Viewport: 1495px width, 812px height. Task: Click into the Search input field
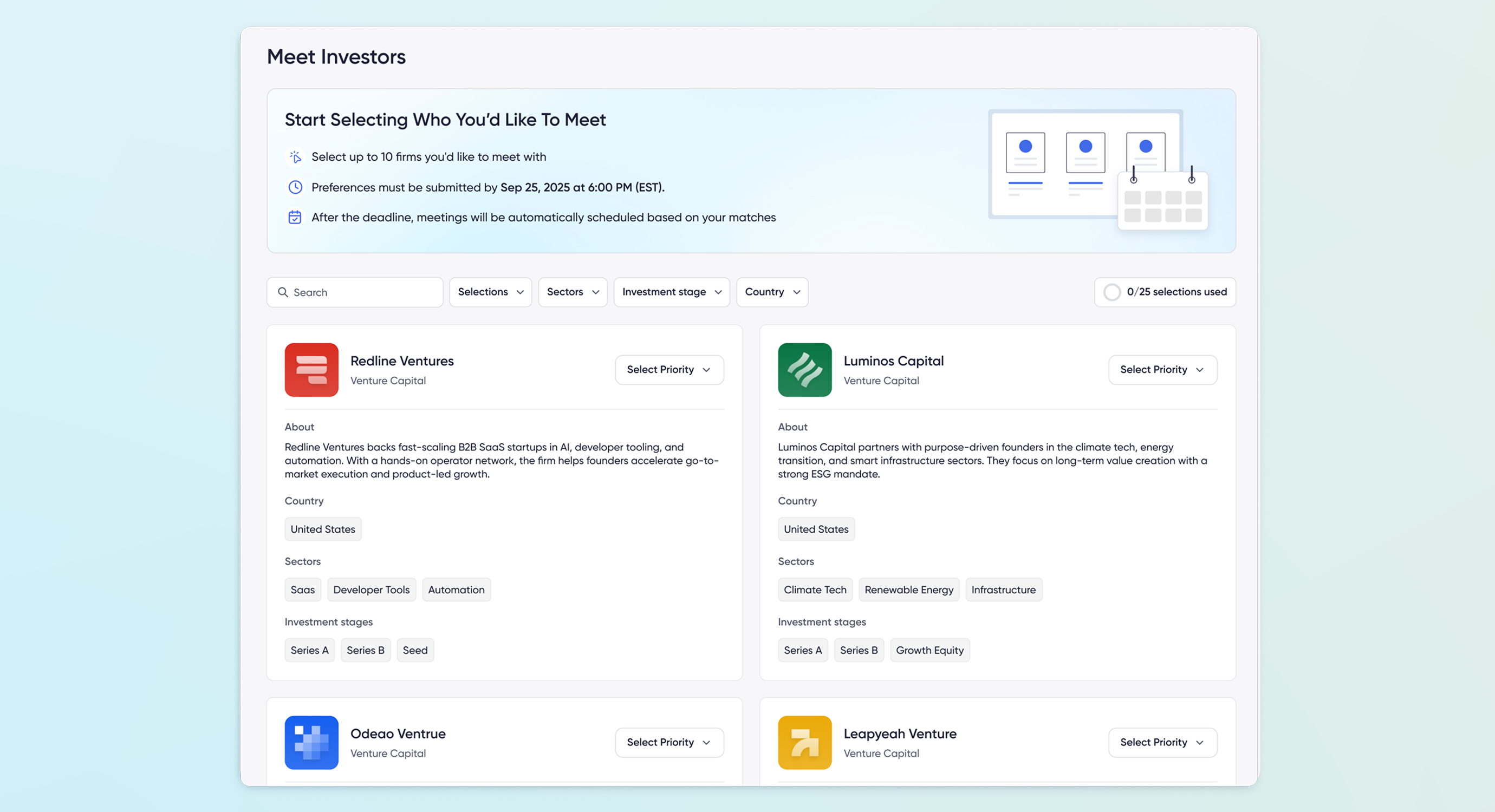pos(366,292)
